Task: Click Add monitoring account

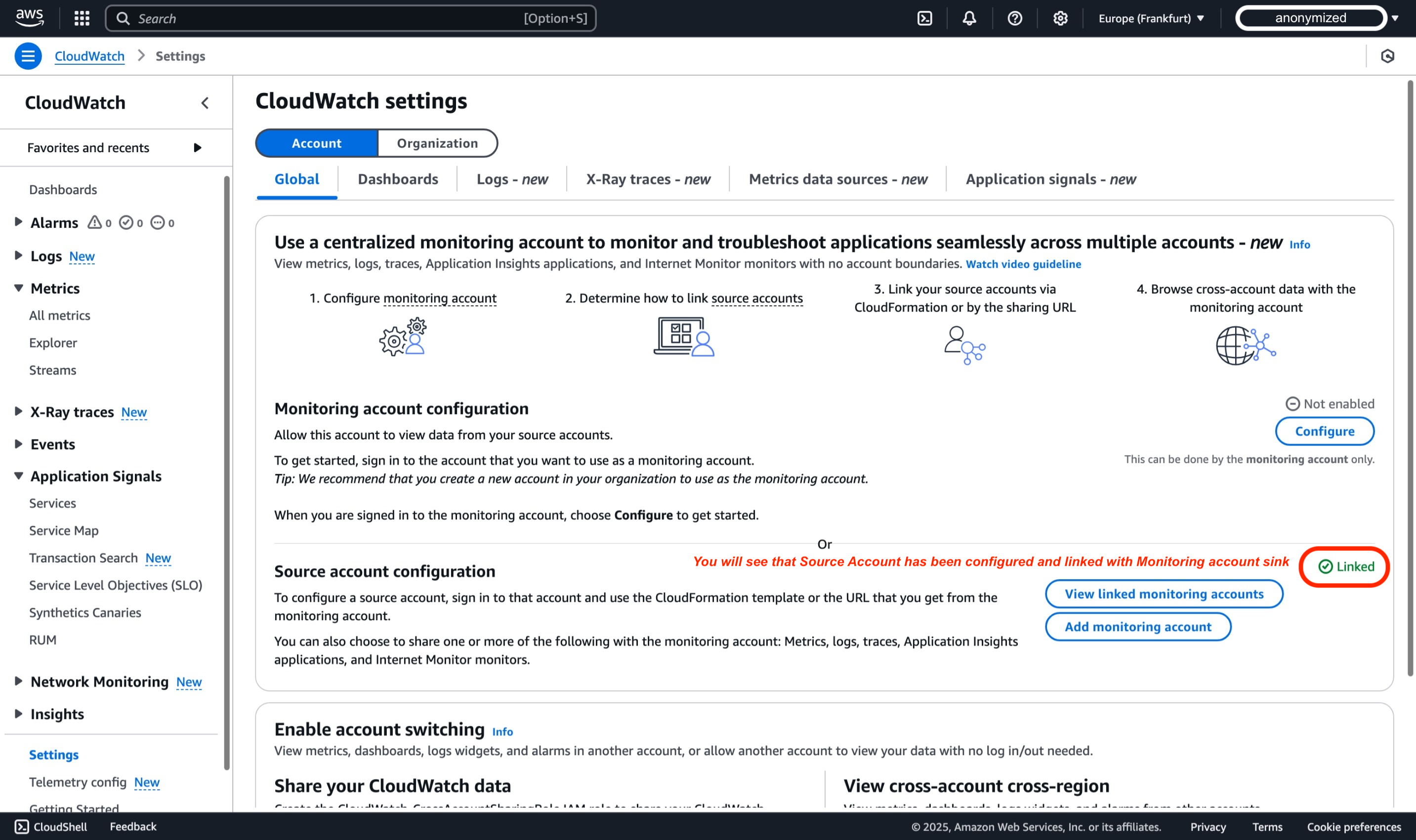Action: (x=1137, y=627)
